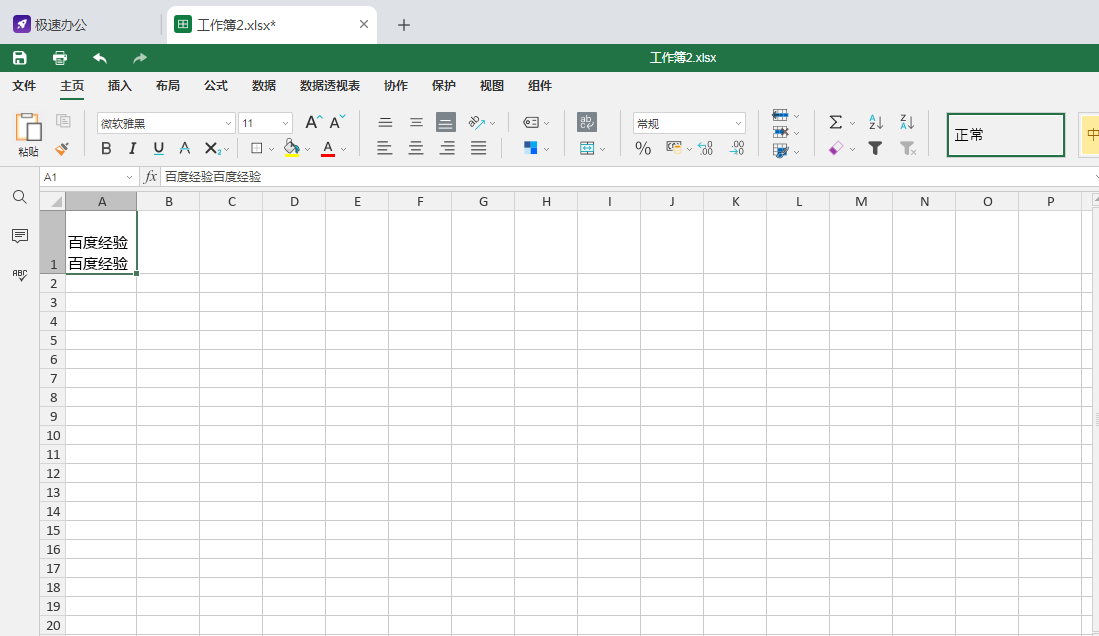1099x636 pixels.
Task: Click the formula bar input field
Action: 627,177
